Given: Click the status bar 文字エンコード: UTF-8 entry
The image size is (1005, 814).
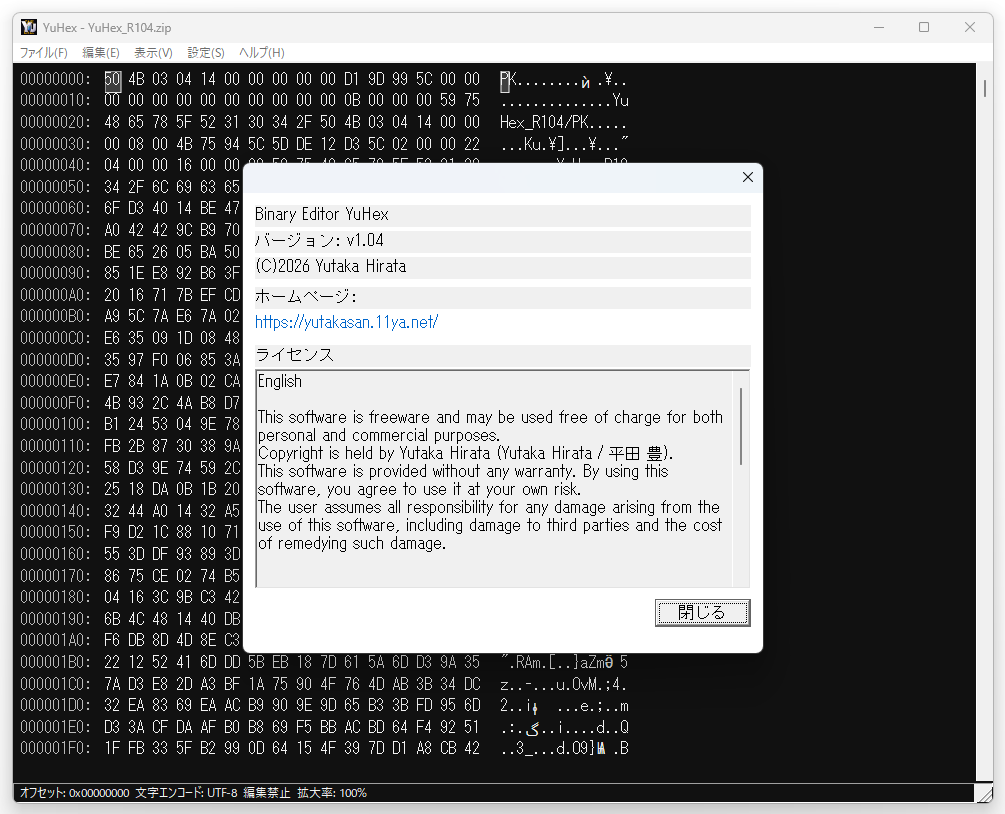Looking at the screenshot, I should tap(186, 793).
